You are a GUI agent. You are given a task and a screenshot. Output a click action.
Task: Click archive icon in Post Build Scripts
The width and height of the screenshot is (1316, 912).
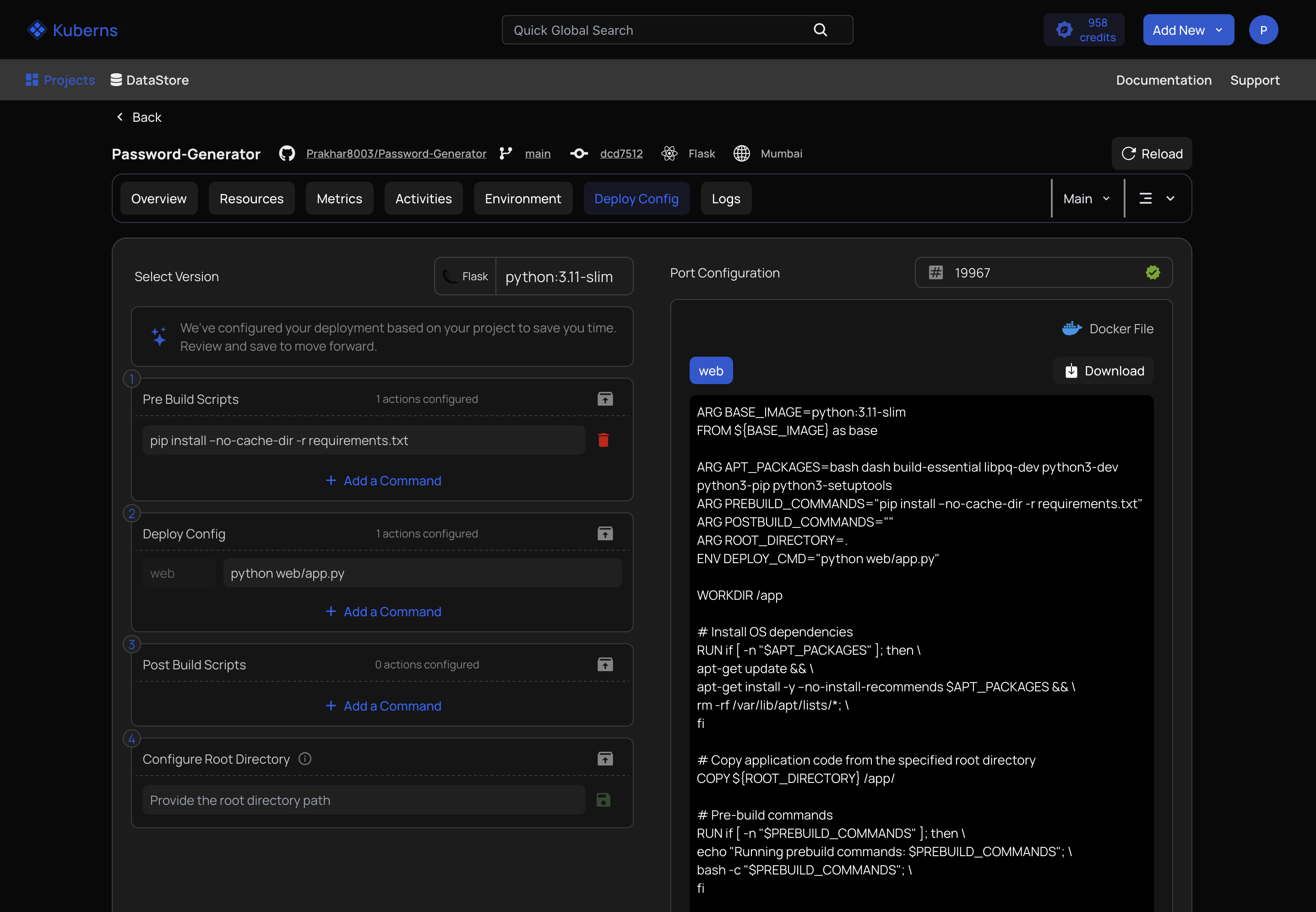[x=605, y=664]
